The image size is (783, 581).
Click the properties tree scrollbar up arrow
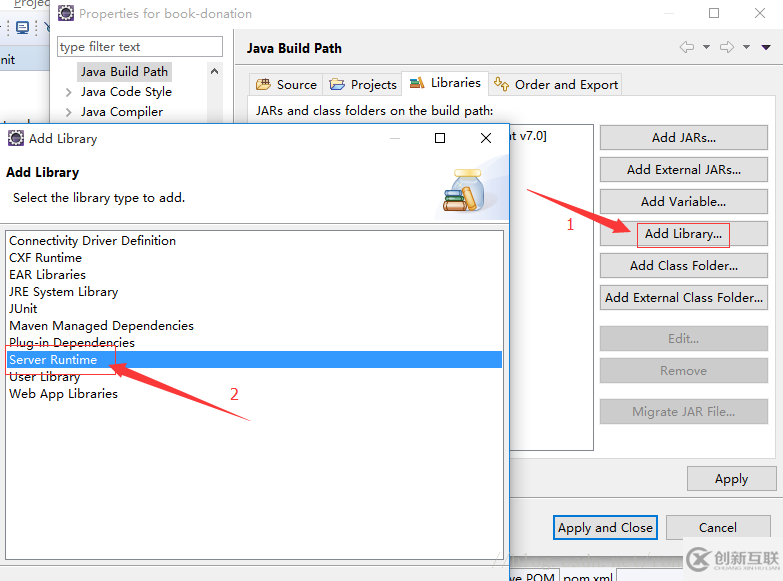[x=214, y=71]
